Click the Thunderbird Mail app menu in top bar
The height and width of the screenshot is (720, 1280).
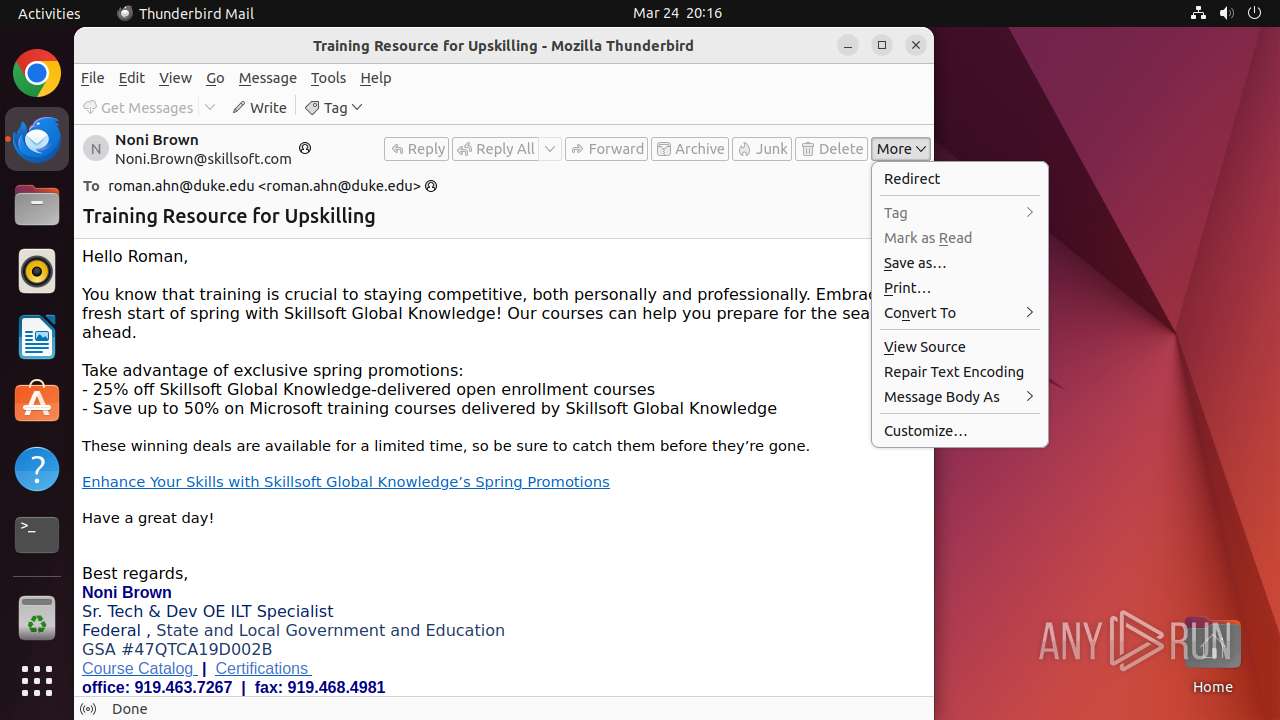coord(186,13)
